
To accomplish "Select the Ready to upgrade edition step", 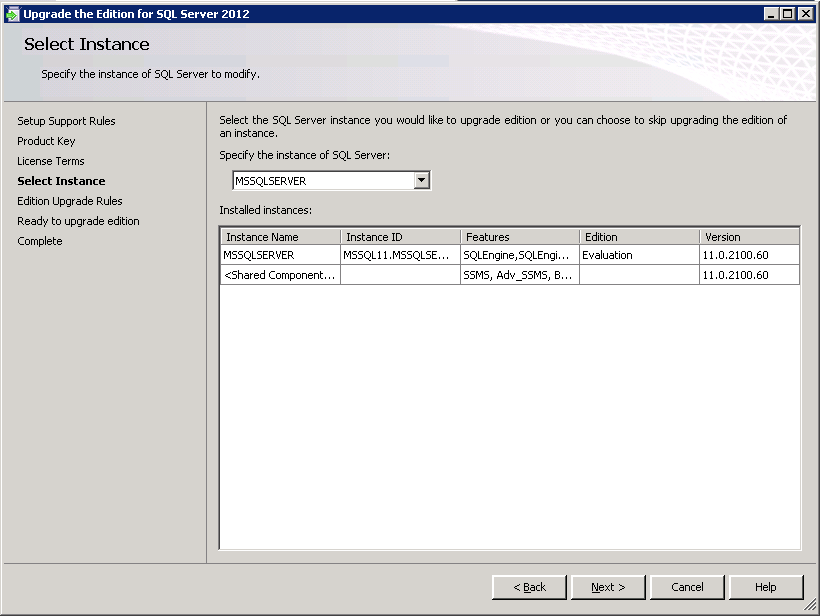I will [x=78, y=221].
